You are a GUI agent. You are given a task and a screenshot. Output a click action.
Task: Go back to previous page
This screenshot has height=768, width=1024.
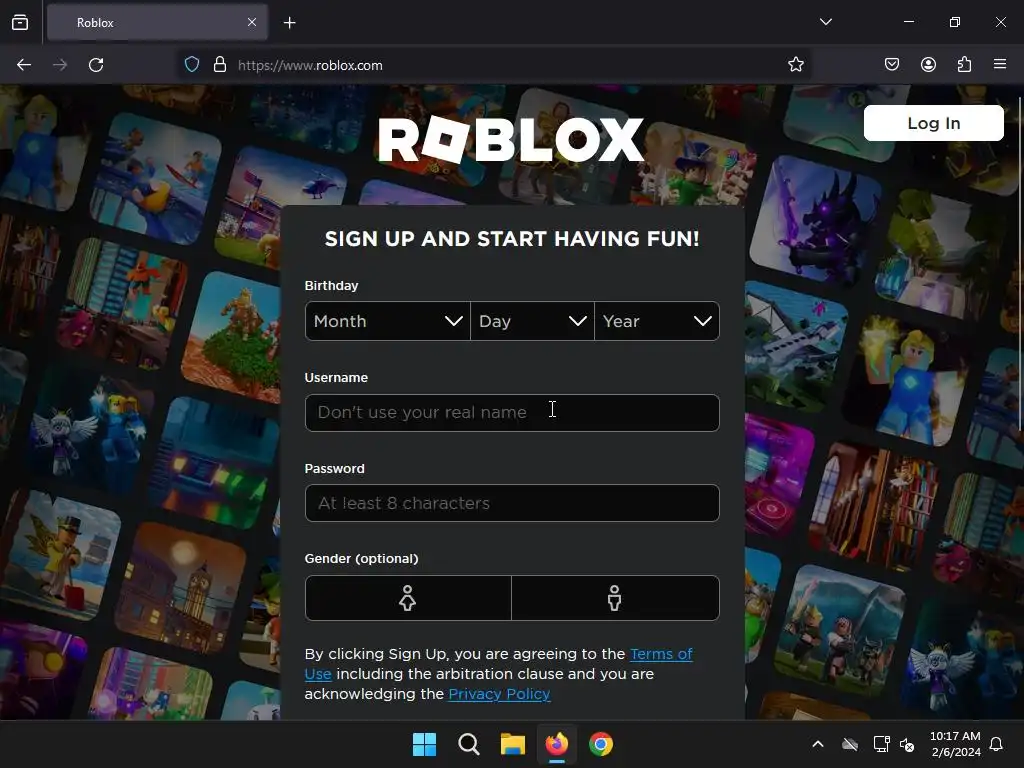click(24, 65)
